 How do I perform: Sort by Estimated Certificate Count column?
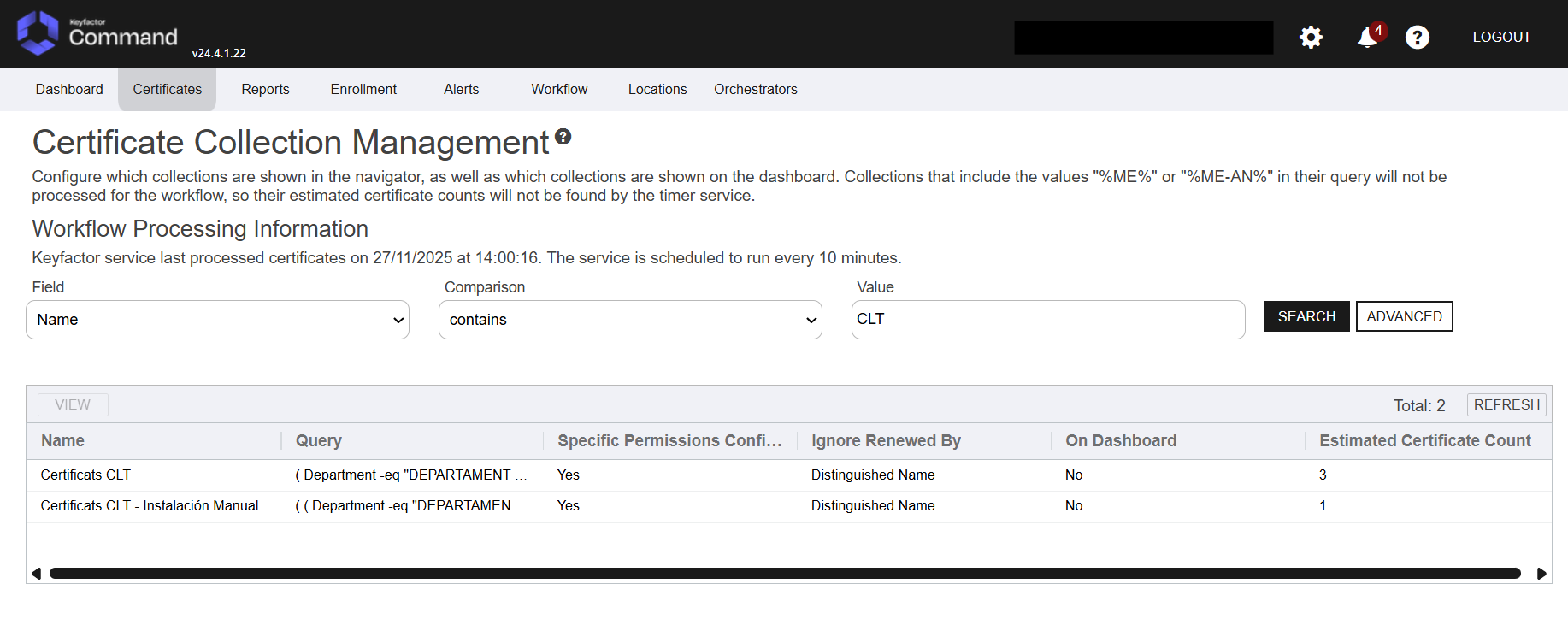1424,440
